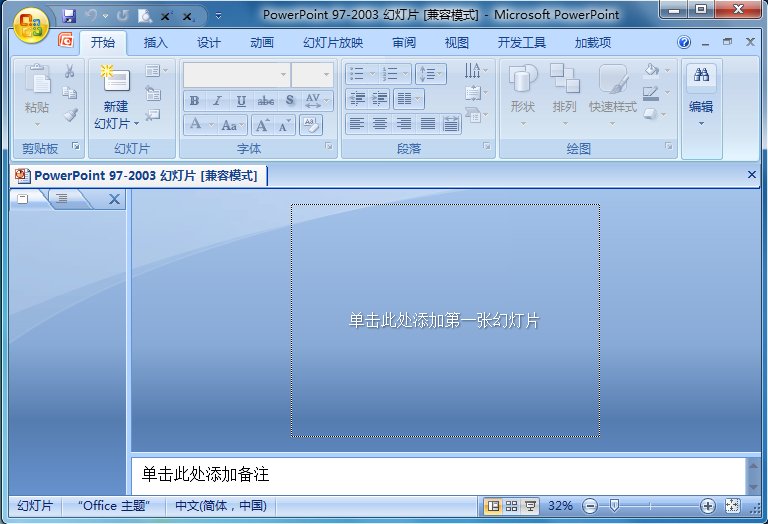Decrease font size with the small A
This screenshot has width=768, height=524.
285,125
